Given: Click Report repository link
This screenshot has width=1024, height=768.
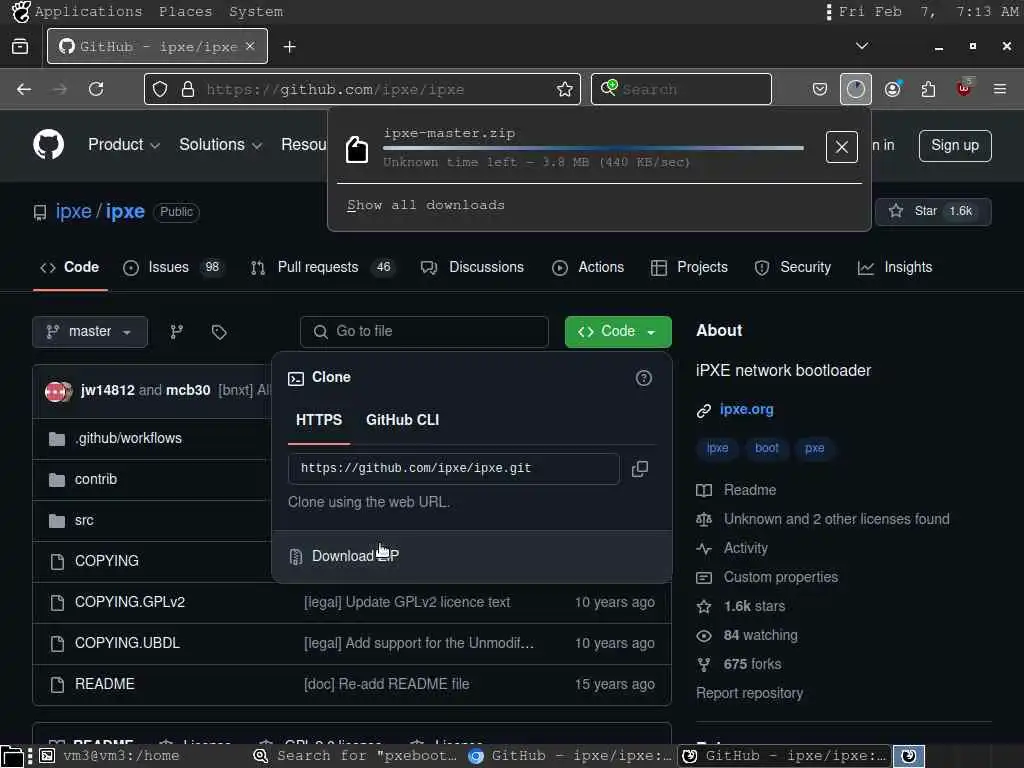Looking at the screenshot, I should pyautogui.click(x=749, y=693).
